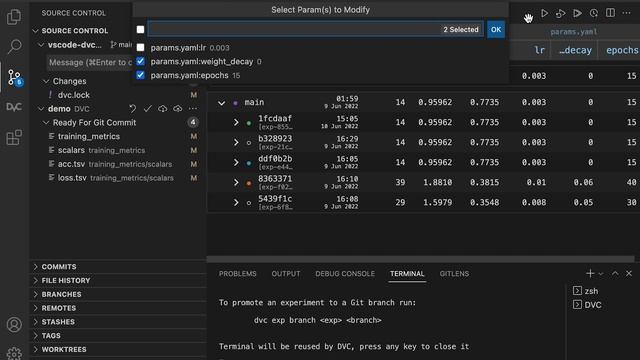The height and width of the screenshot is (360, 640).
Task: Sort by the lr column header
Action: tap(539, 50)
